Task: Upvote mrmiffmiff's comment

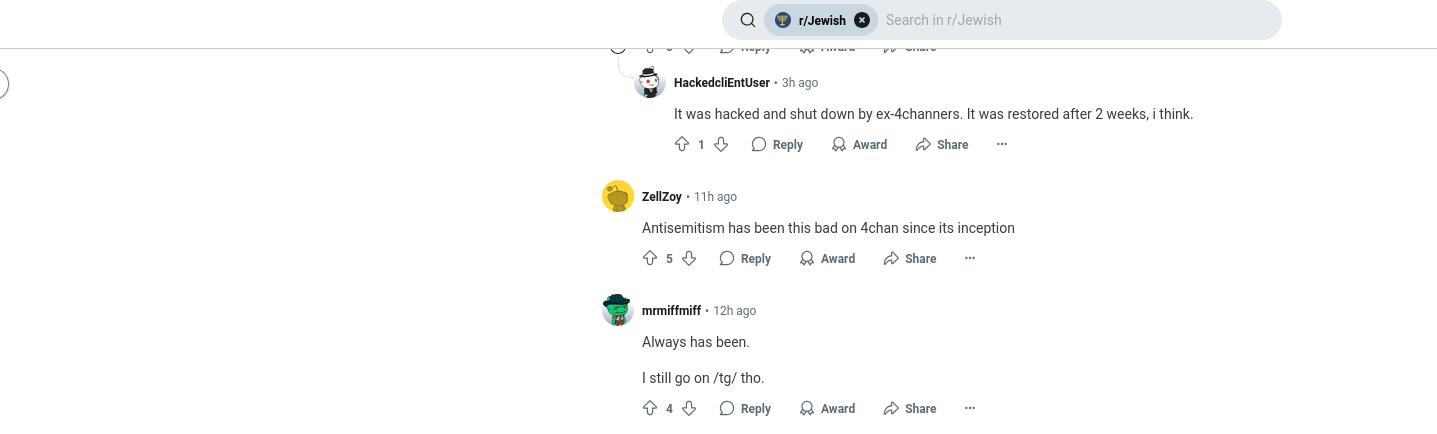Action: pos(650,408)
